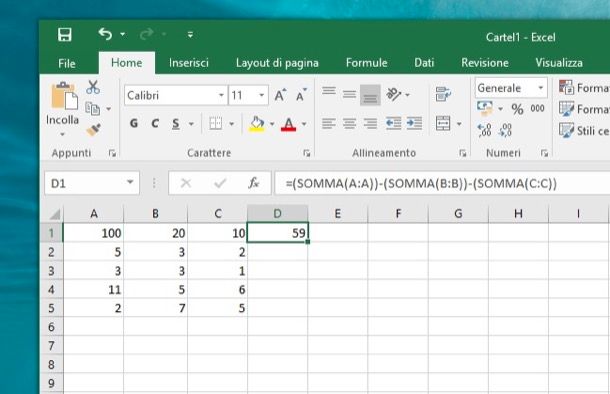Image resolution: width=610 pixels, height=394 pixels.
Task: Open Appunti clipboard pane launcher
Action: click(112, 153)
